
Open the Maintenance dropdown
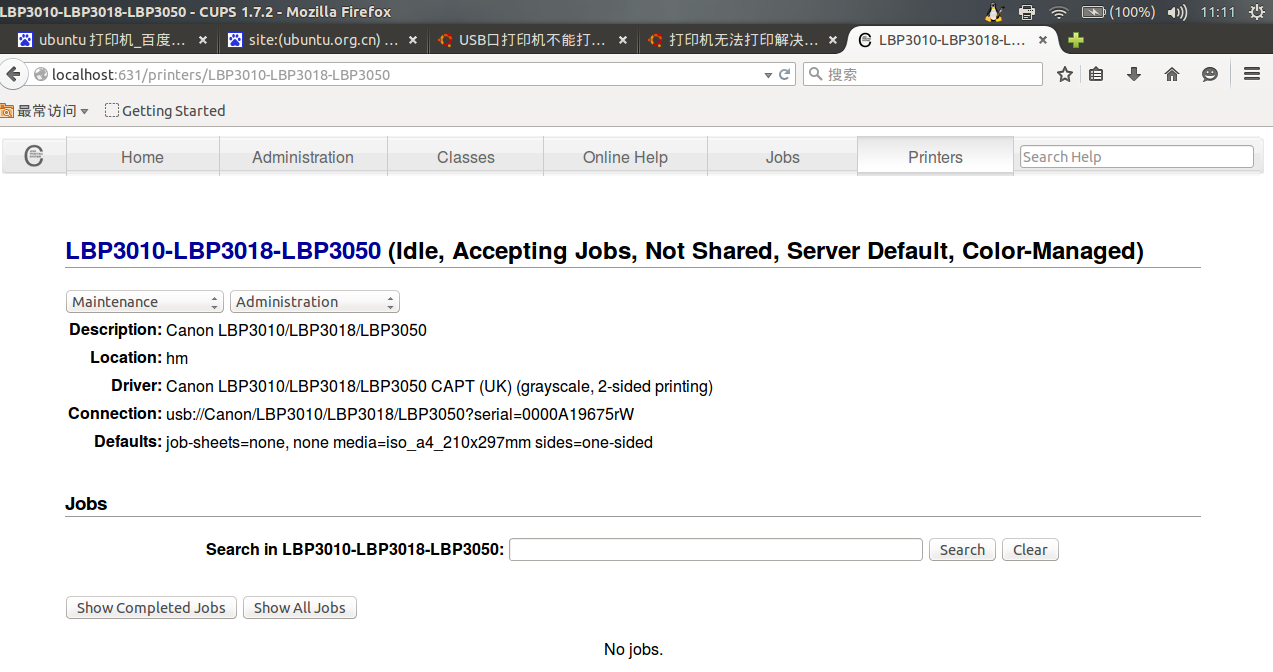click(145, 301)
